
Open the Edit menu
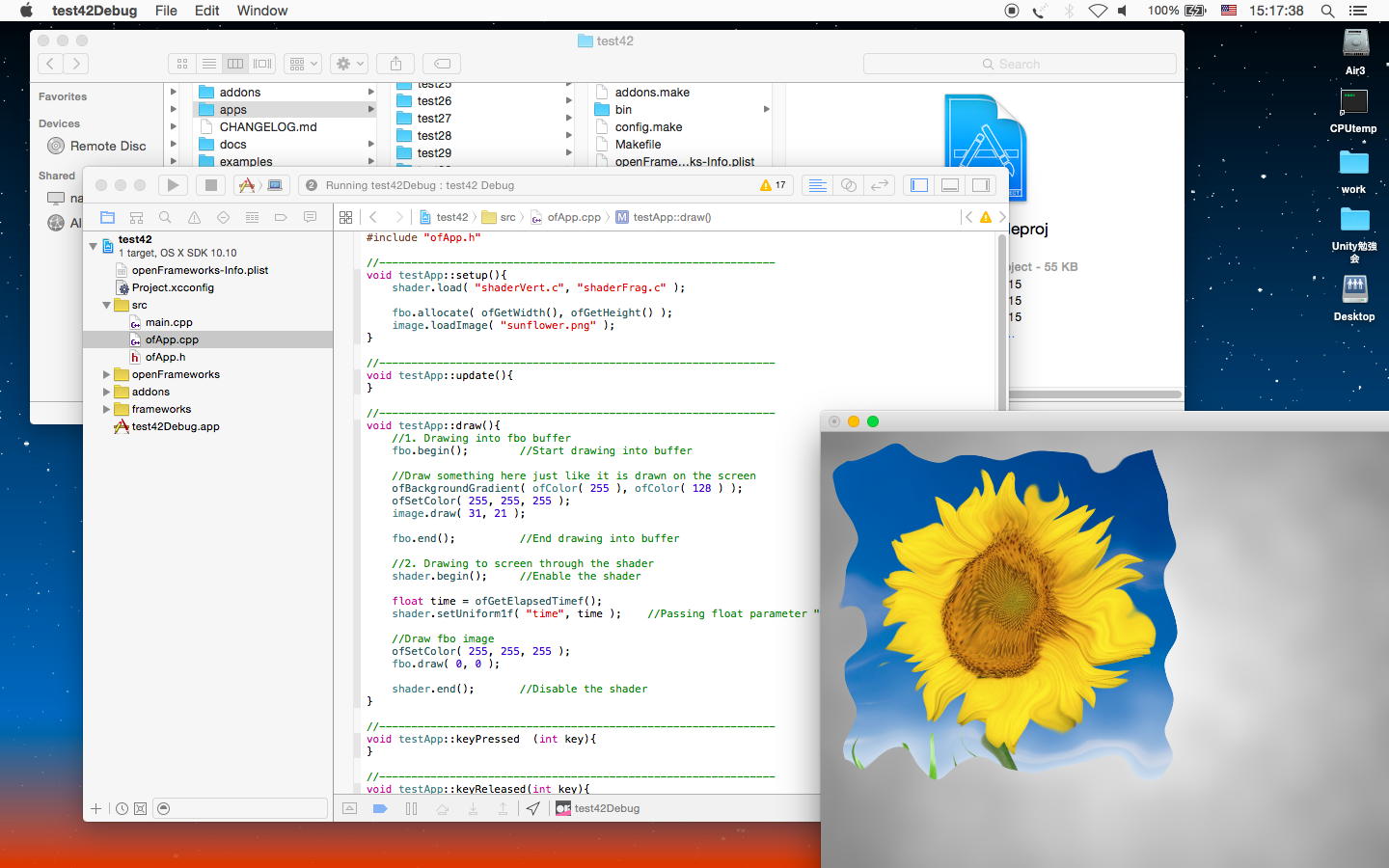[206, 11]
